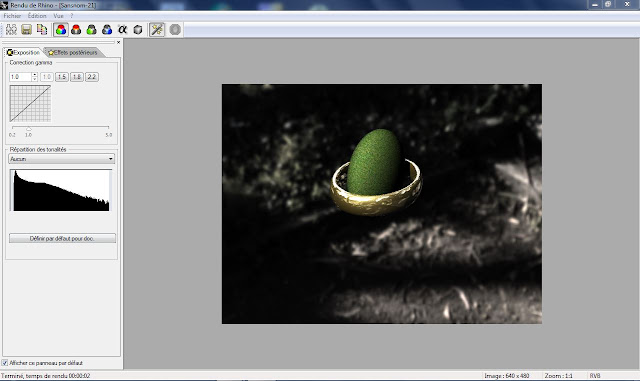Click the gamma value input field
This screenshot has height=381, width=640.
pos(20,77)
